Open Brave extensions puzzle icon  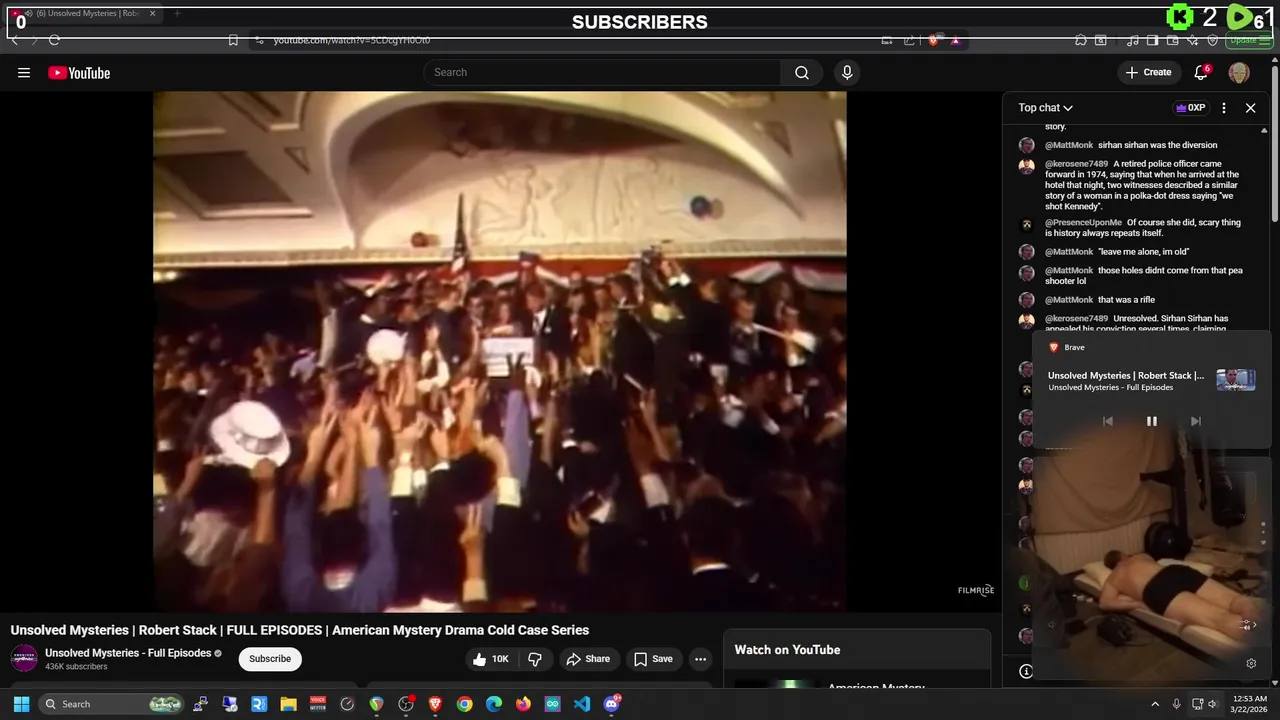click(x=1080, y=40)
